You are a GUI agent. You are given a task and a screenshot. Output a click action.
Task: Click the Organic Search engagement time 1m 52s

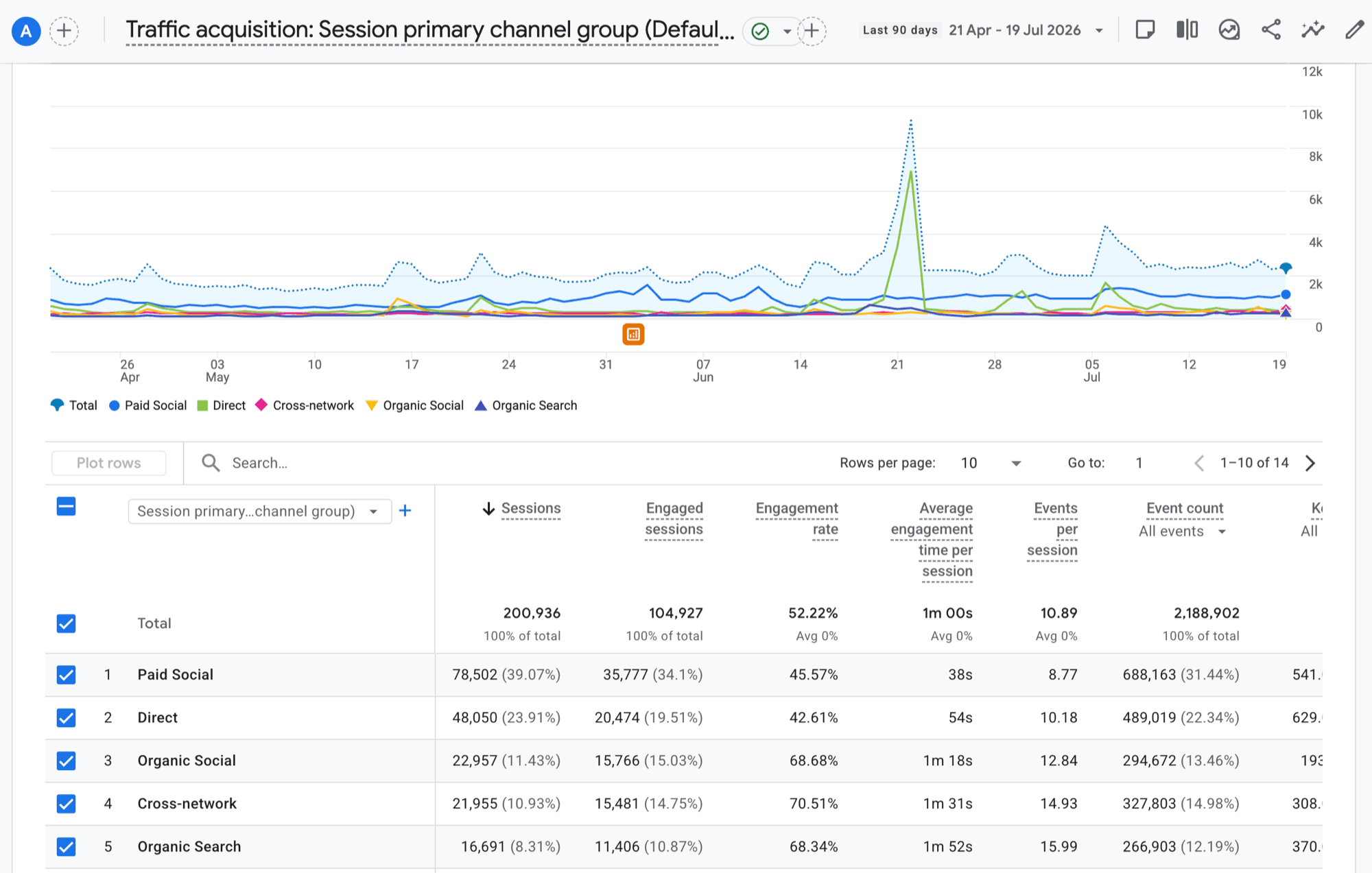[948, 847]
